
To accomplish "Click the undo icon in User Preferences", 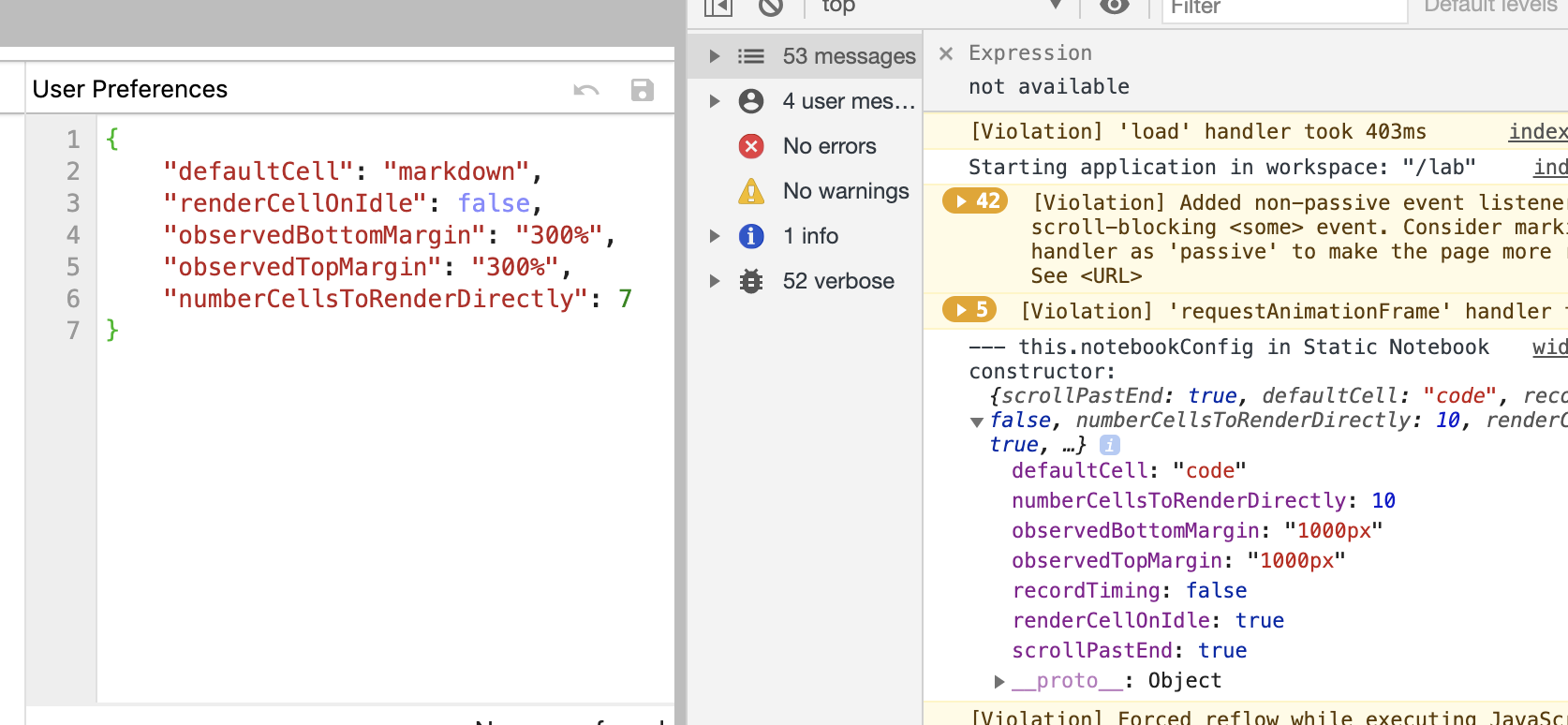I will click(586, 90).
